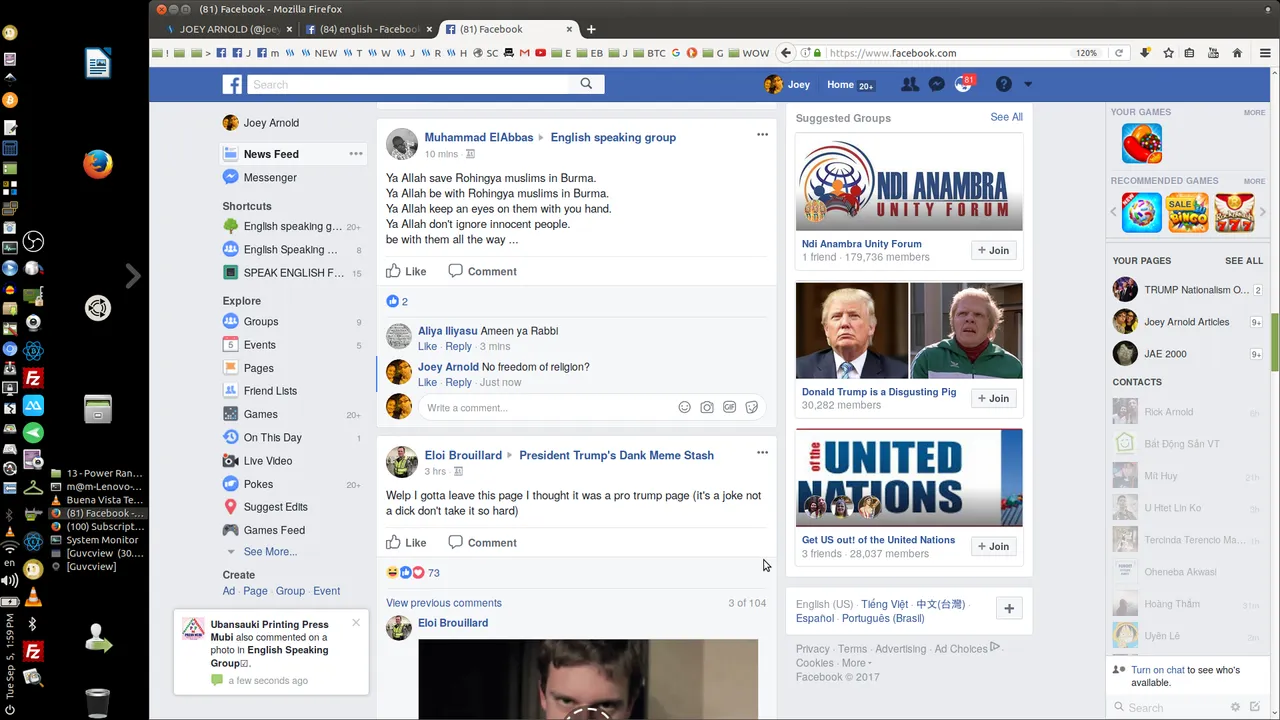Show next recommended games arrow
The image size is (1280, 720).
point(1264,212)
